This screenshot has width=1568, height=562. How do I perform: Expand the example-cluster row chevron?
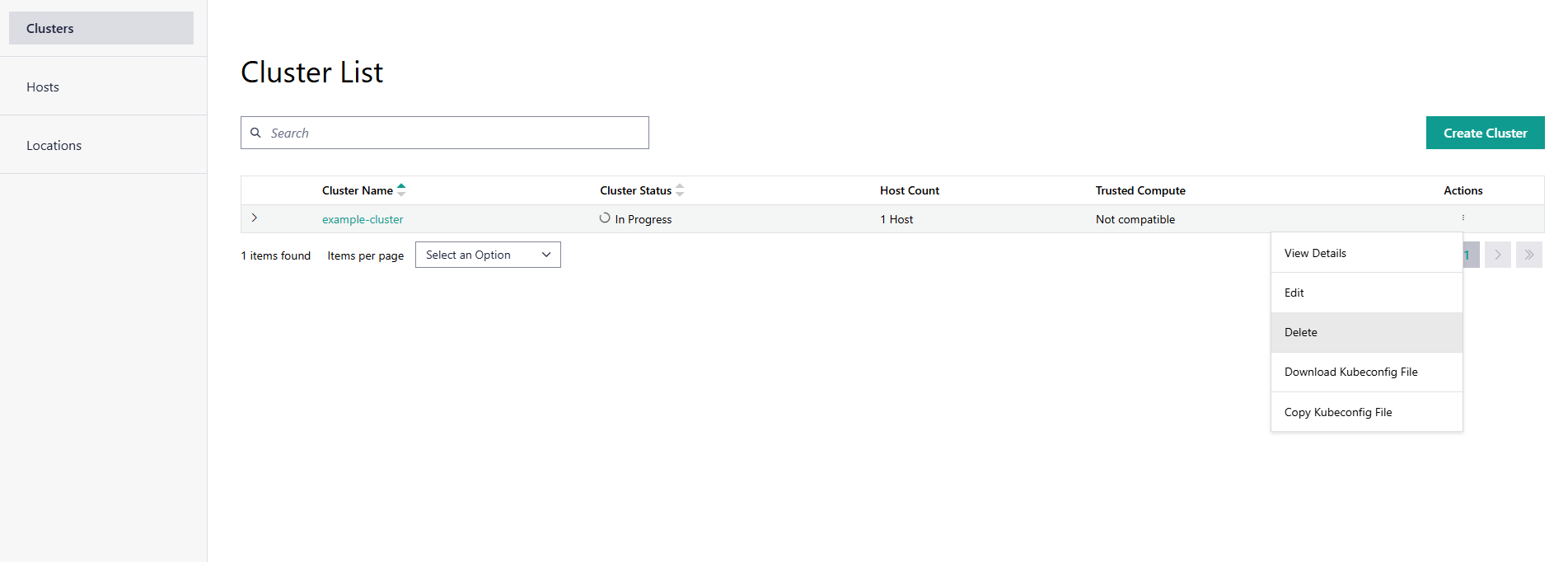tap(255, 218)
